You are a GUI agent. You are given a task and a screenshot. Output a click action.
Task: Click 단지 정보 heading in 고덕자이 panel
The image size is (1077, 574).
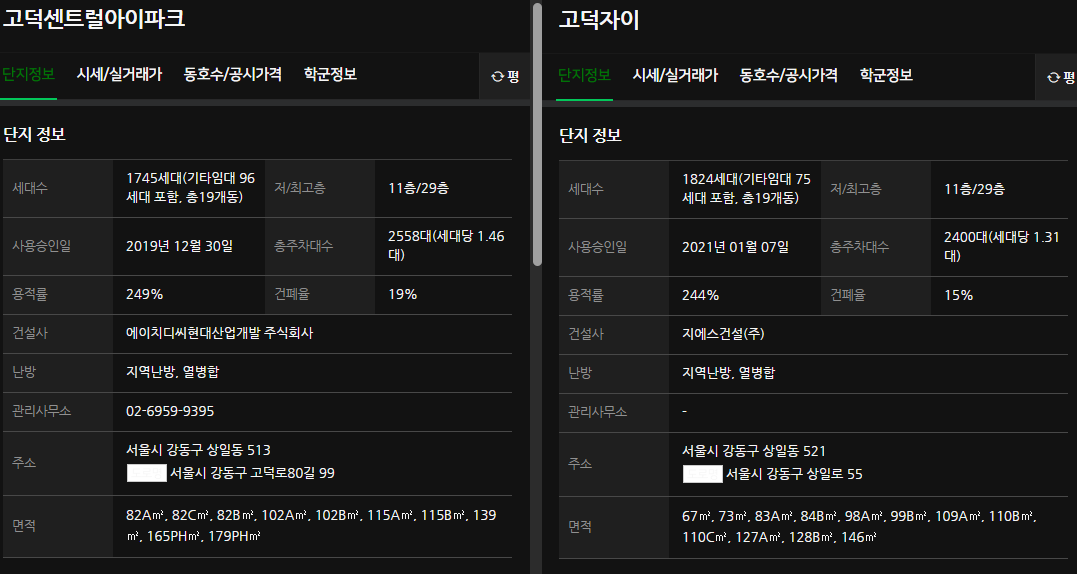pos(590,135)
